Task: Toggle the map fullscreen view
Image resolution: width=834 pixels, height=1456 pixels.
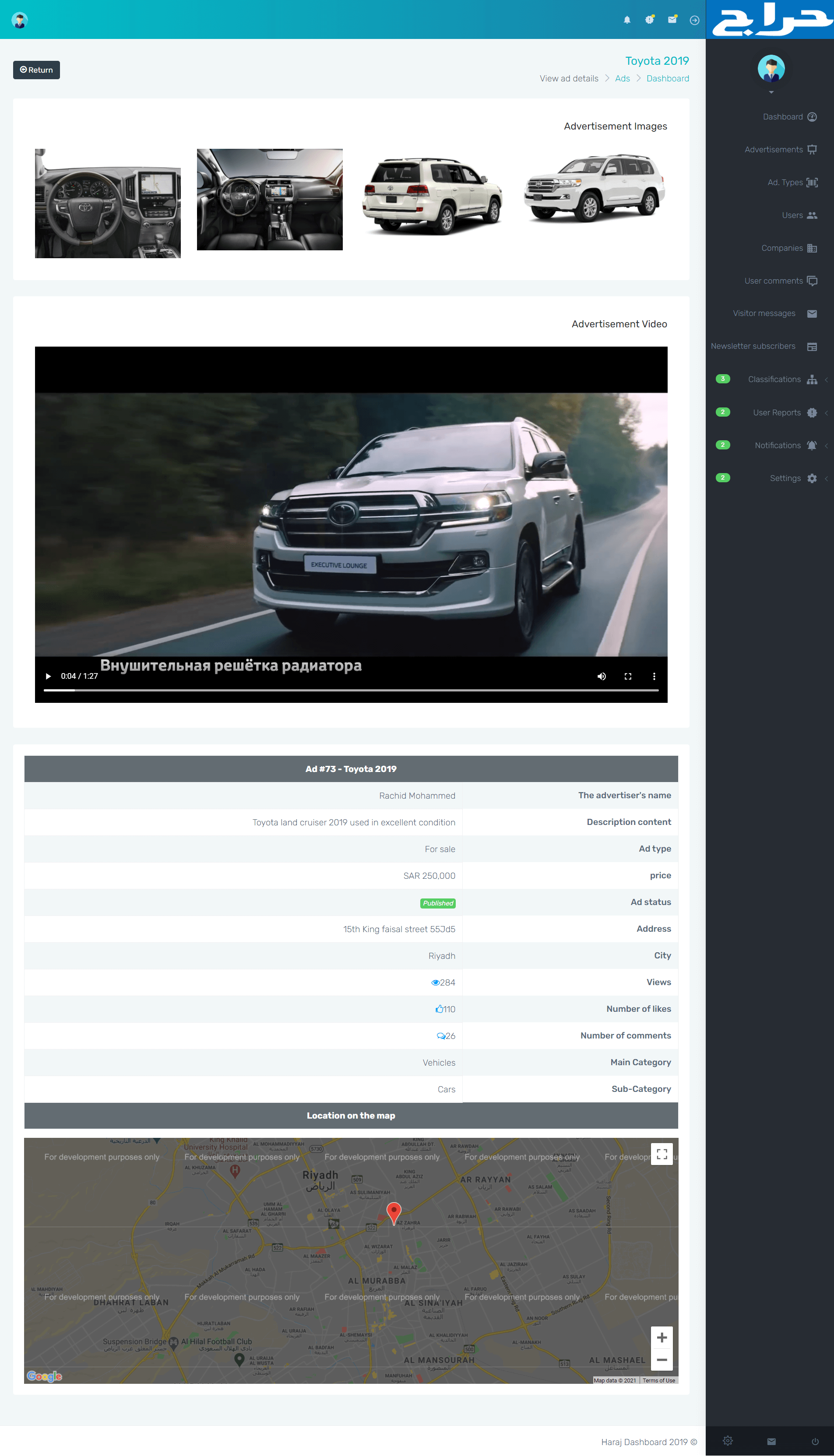Action: point(662,1154)
